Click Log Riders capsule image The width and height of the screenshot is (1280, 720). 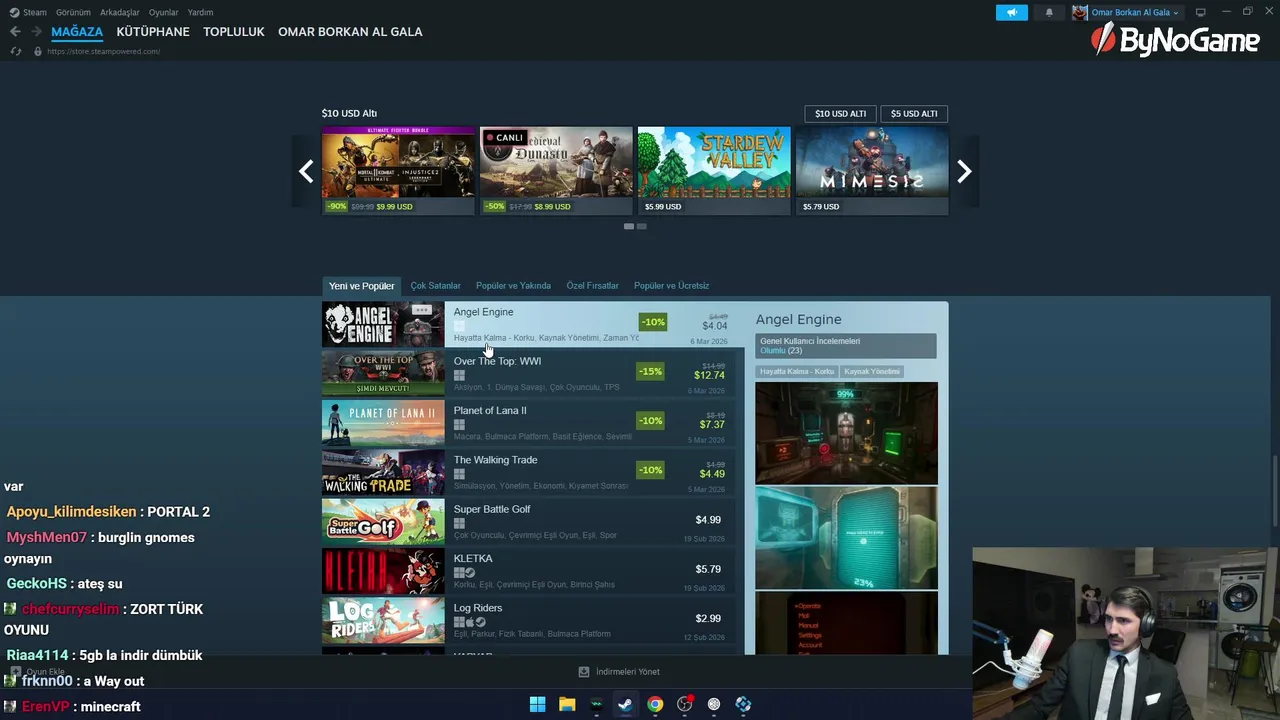tap(383, 620)
